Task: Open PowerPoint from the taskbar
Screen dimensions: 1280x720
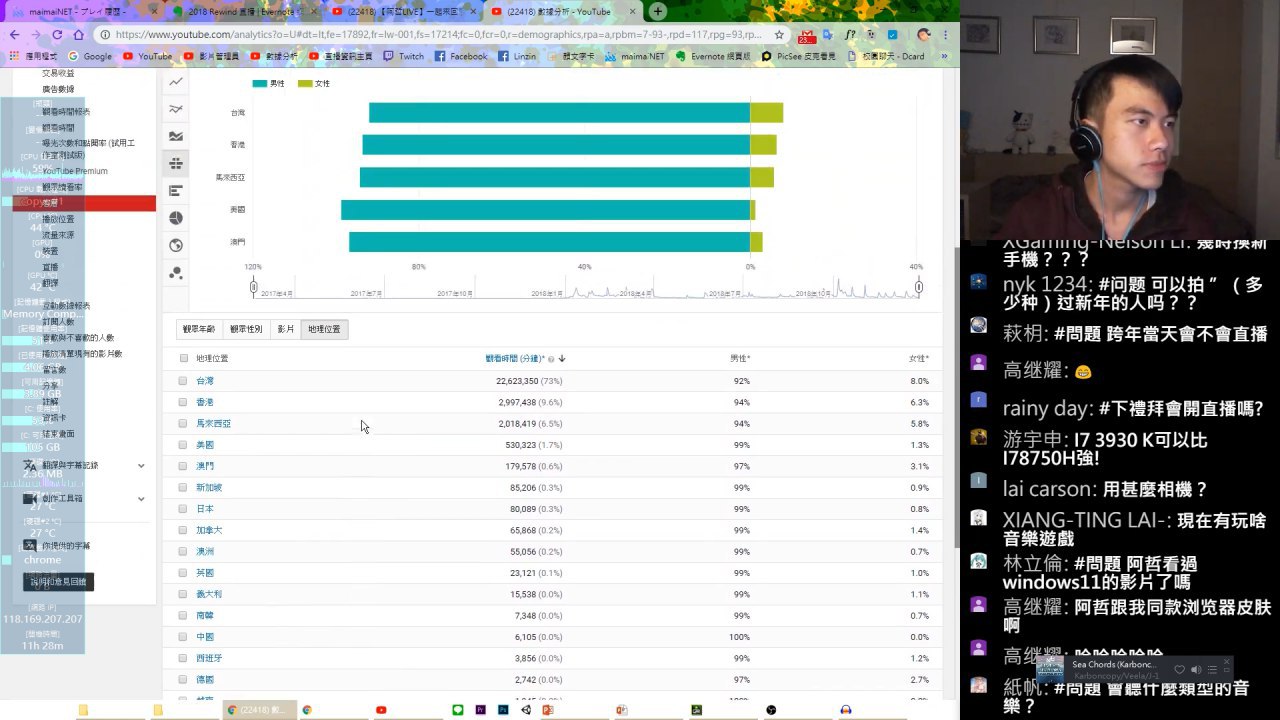Action: (547, 710)
